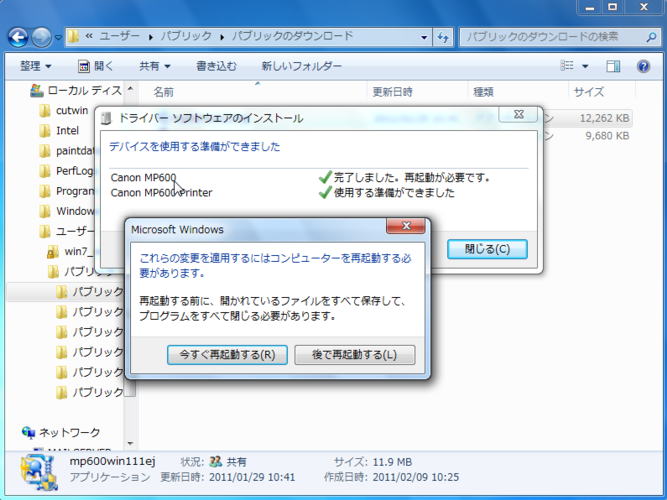Sort by the サイズ column header
The width and height of the screenshot is (667, 500).
[x=589, y=91]
